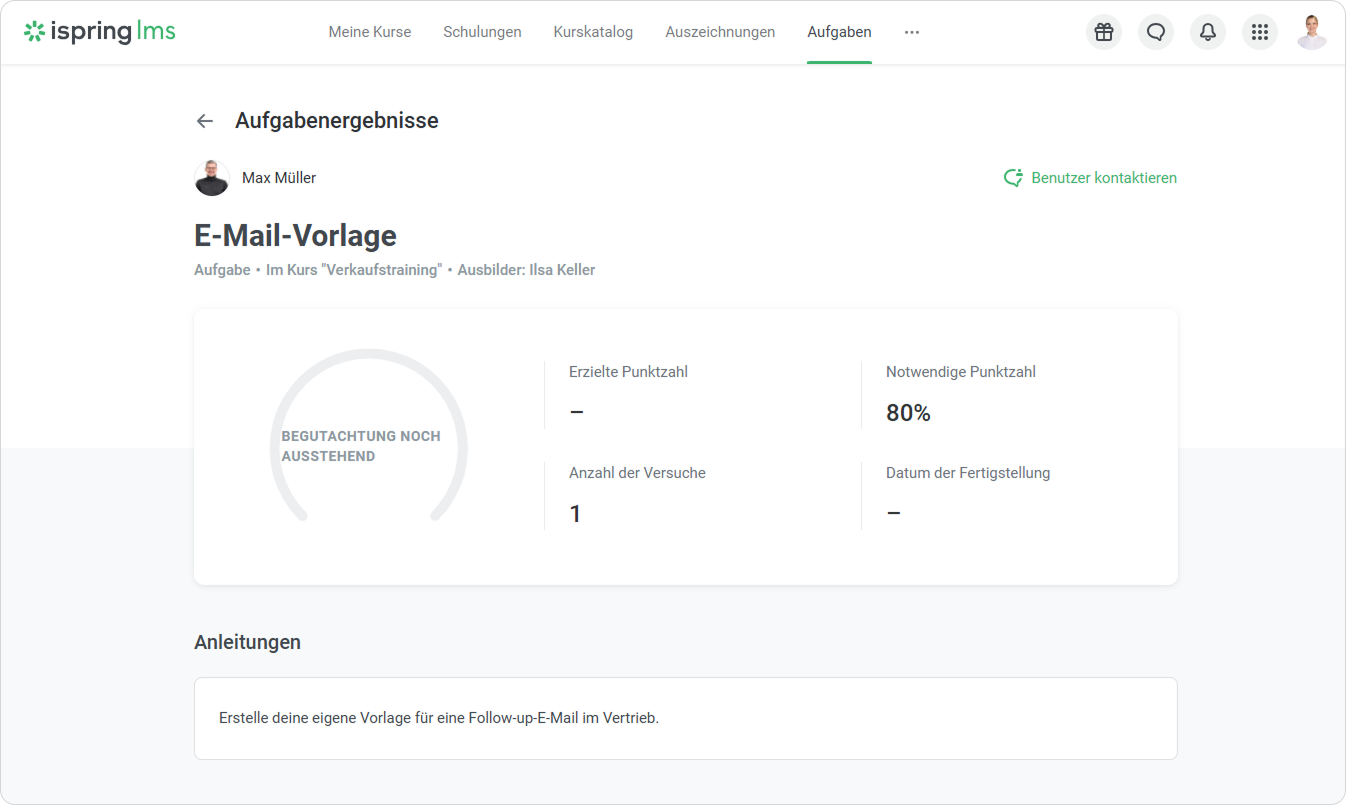Switch to Kurskatalog tab
Viewport: 1346px width, 805px height.
click(593, 32)
